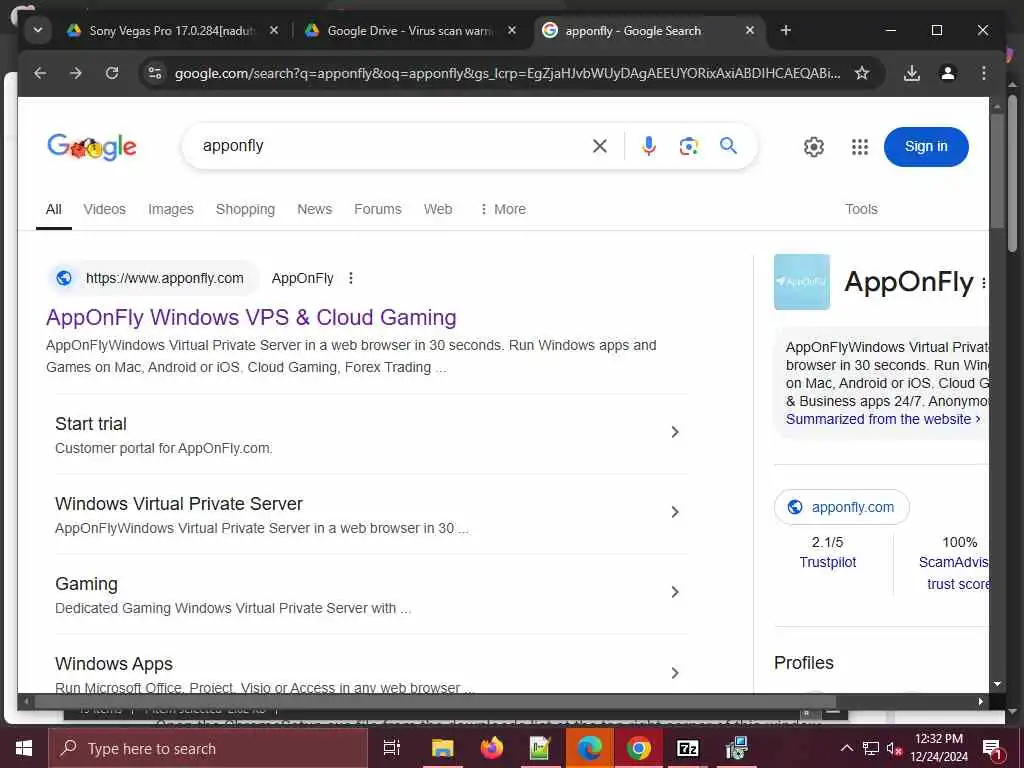Viewport: 1024px width, 768px height.
Task: Open site information icon in address bar
Action: 155,73
